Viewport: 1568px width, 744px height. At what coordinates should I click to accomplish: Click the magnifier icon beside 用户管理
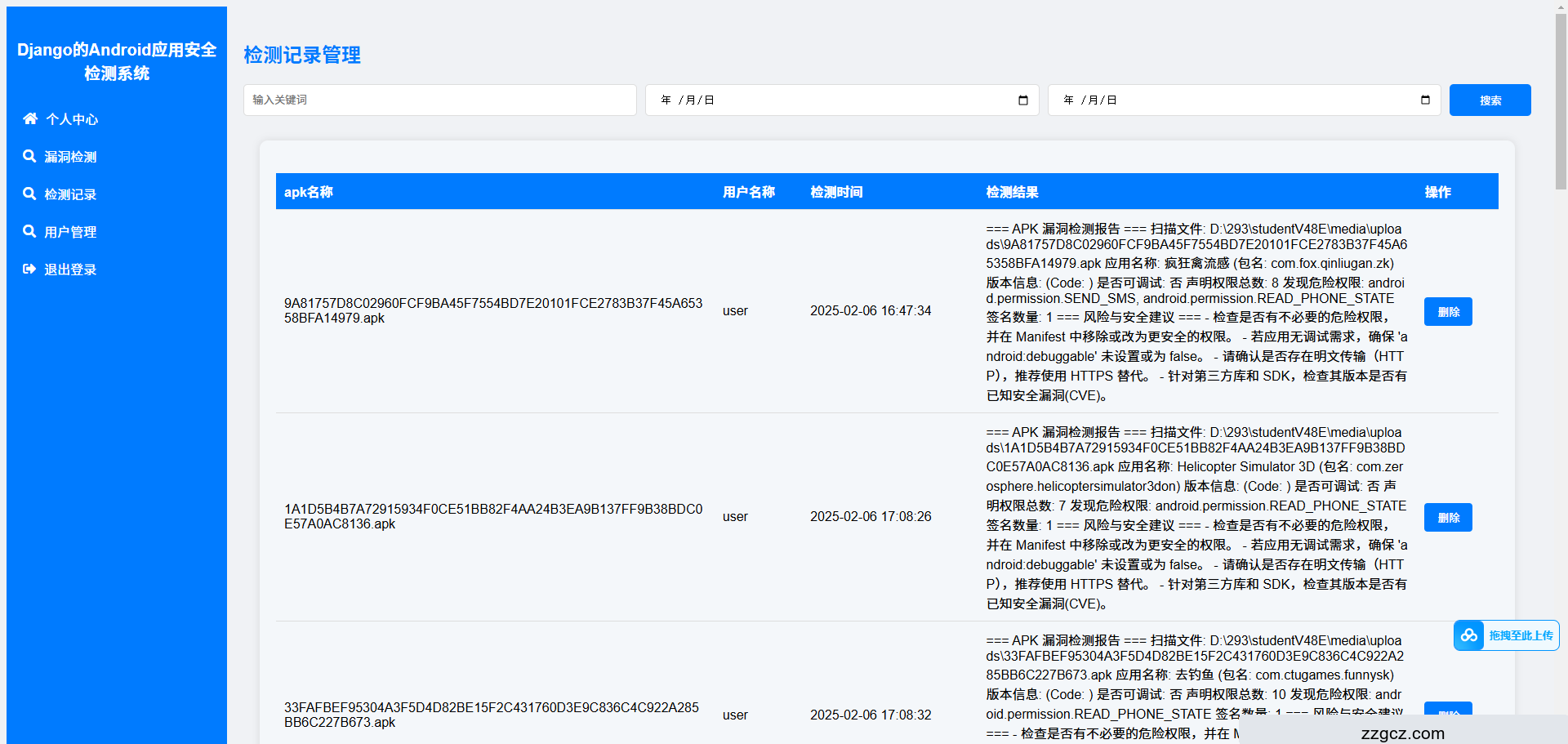tap(29, 232)
